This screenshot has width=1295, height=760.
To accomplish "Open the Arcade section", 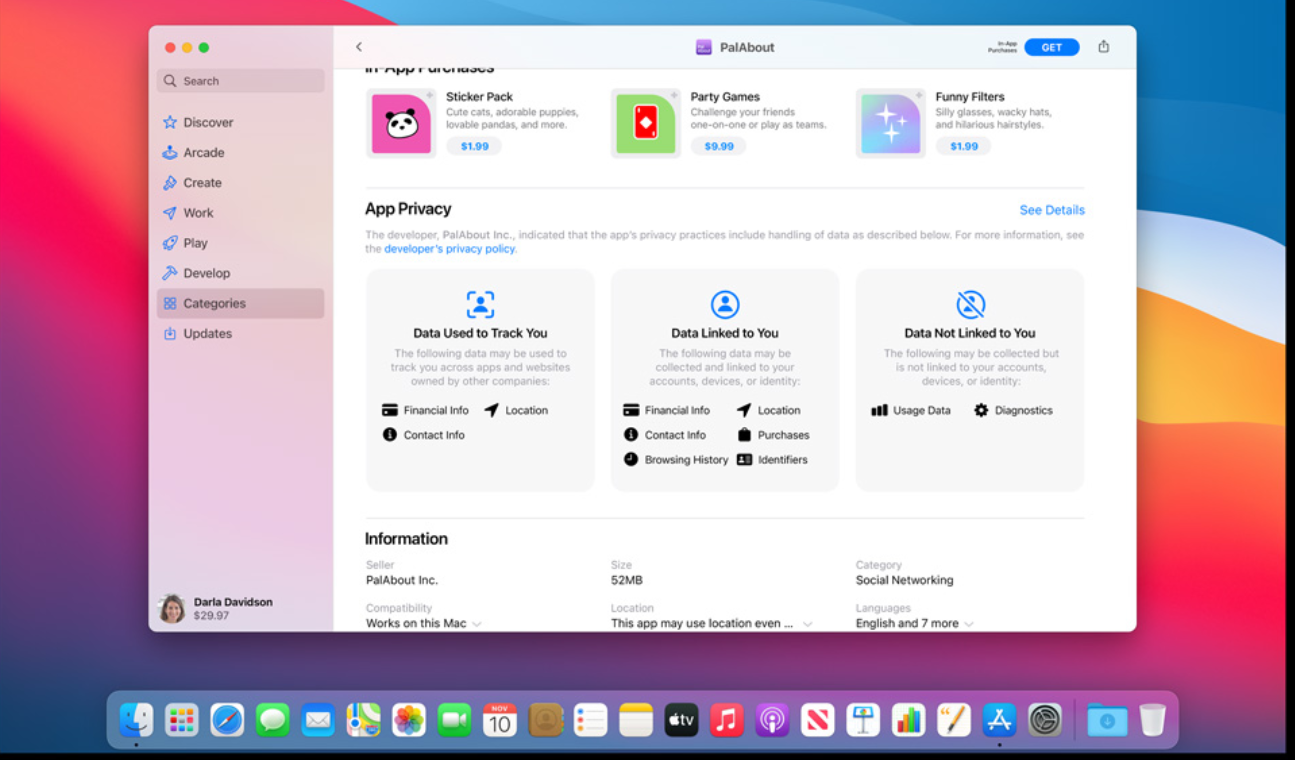I will click(240, 153).
